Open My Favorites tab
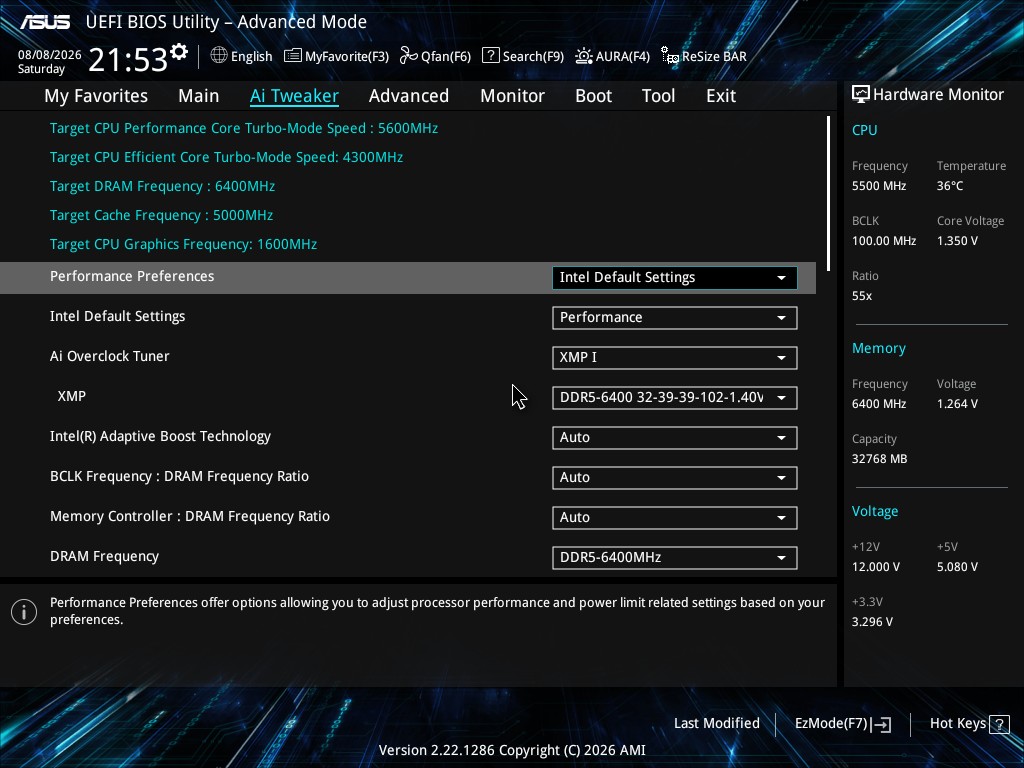 click(96, 96)
